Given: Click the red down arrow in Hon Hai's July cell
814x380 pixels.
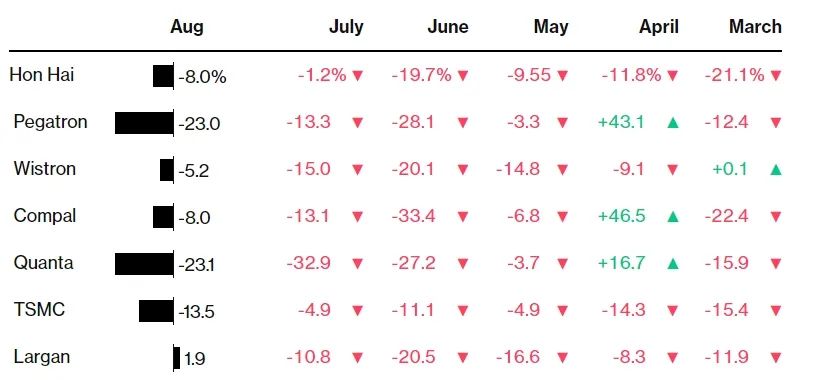Looking at the screenshot, I should click(357, 76).
